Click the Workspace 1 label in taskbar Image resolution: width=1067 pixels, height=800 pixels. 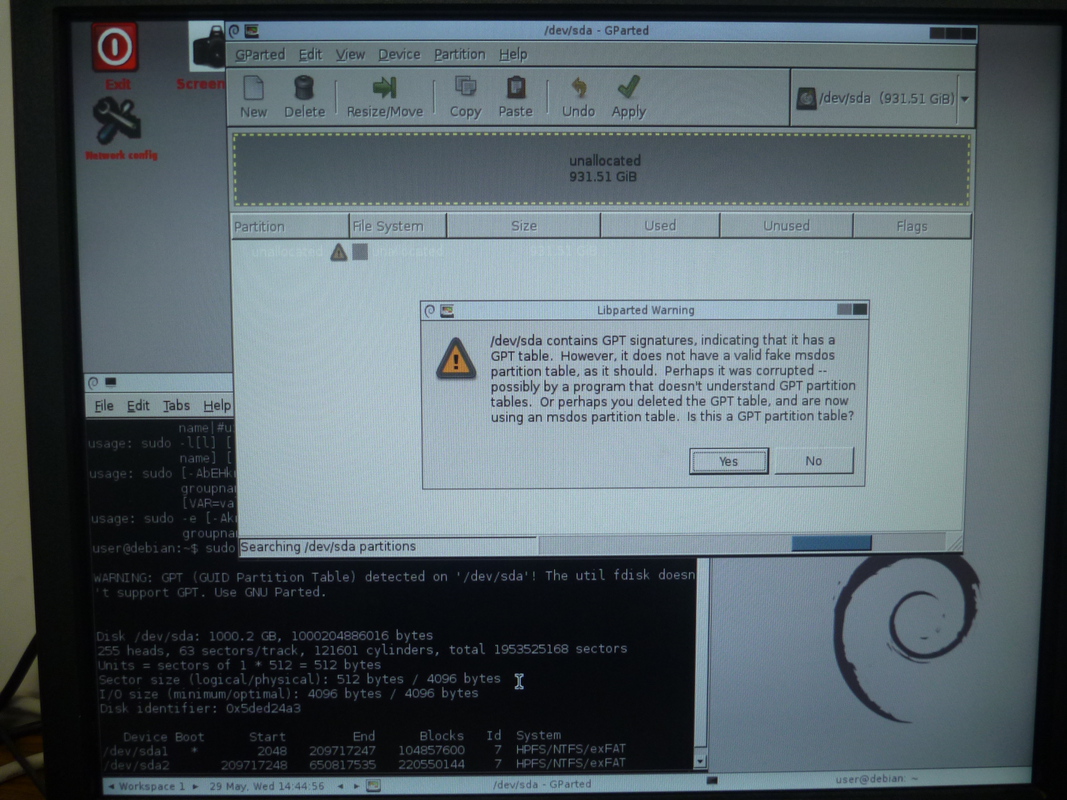pos(152,786)
